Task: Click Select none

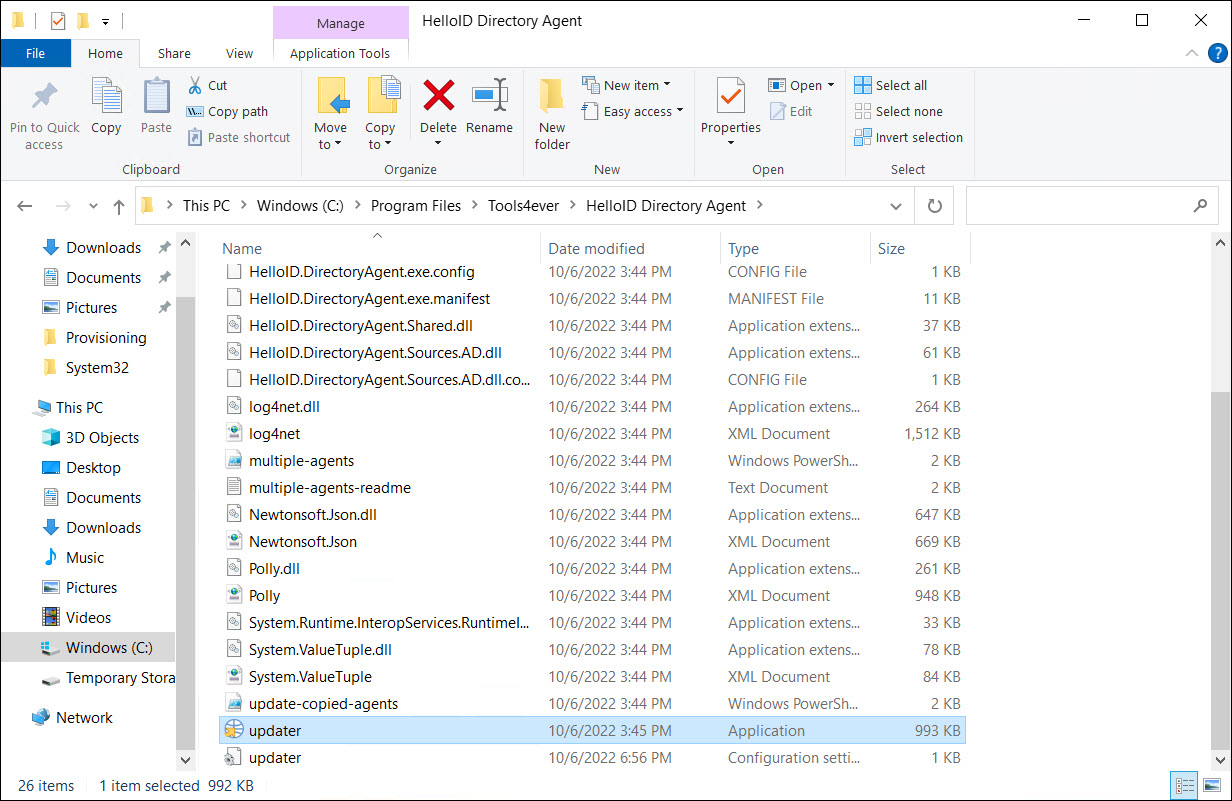Action: [x=898, y=111]
